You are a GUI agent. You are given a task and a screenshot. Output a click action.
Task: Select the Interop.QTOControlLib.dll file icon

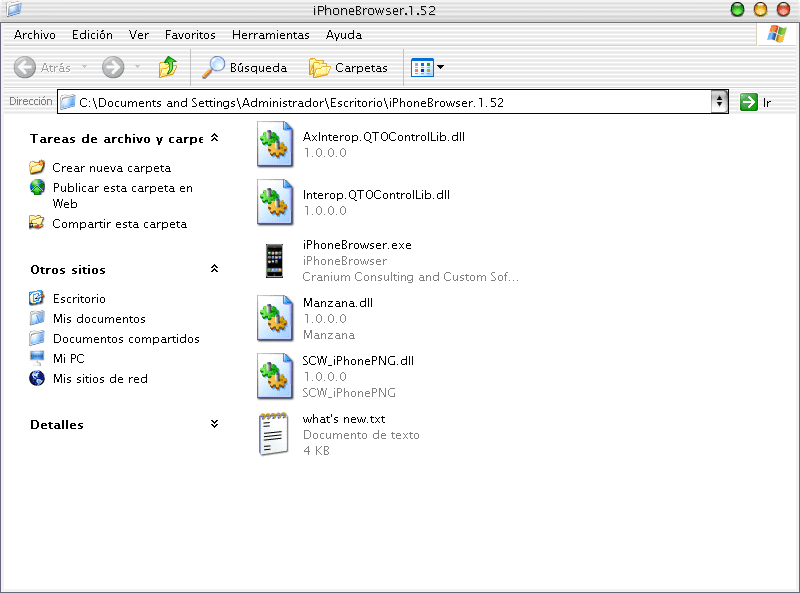point(275,202)
